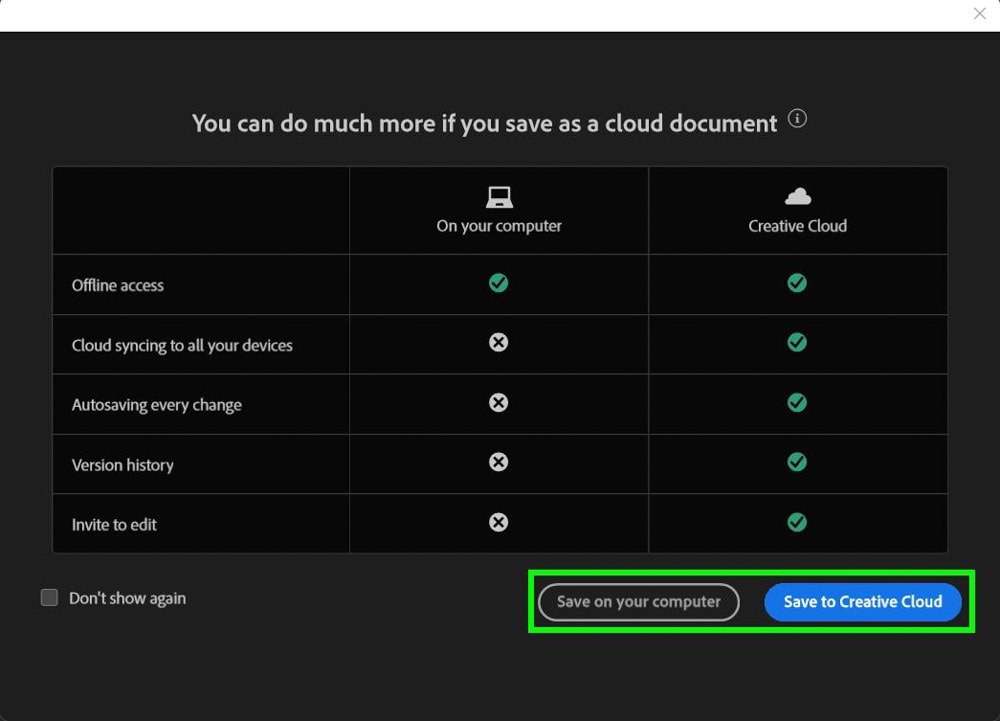The width and height of the screenshot is (1000, 721).
Task: Click the Invite to edit checkmark icon
Action: [797, 522]
